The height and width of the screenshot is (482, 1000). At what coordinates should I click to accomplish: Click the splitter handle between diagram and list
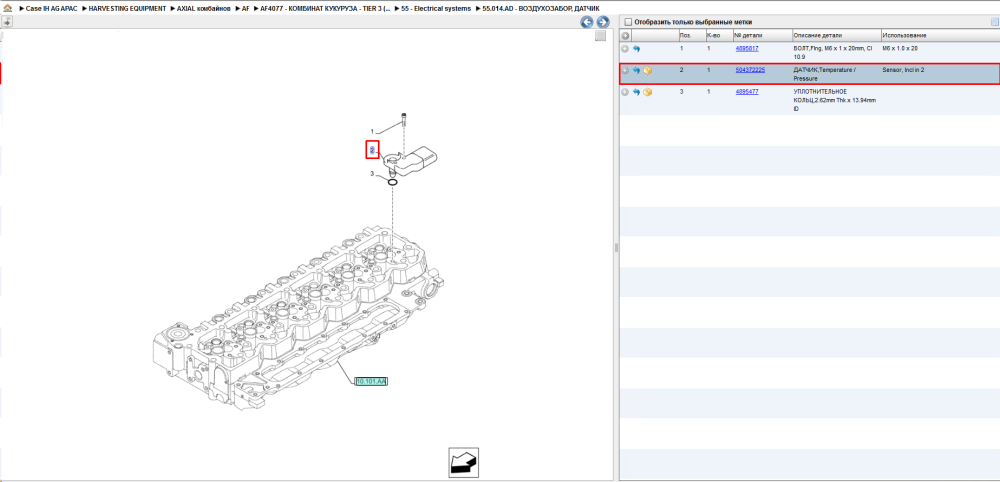tap(616, 247)
